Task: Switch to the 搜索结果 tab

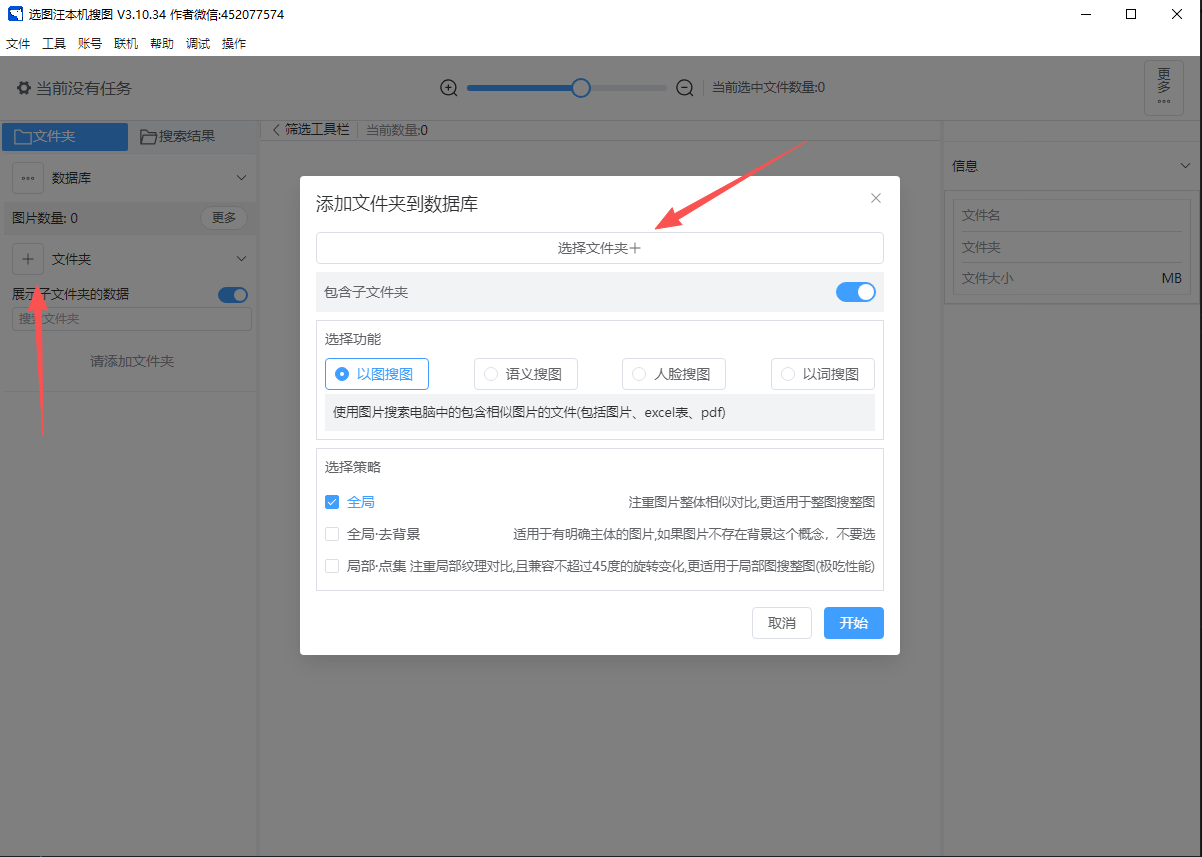Action: (x=178, y=136)
